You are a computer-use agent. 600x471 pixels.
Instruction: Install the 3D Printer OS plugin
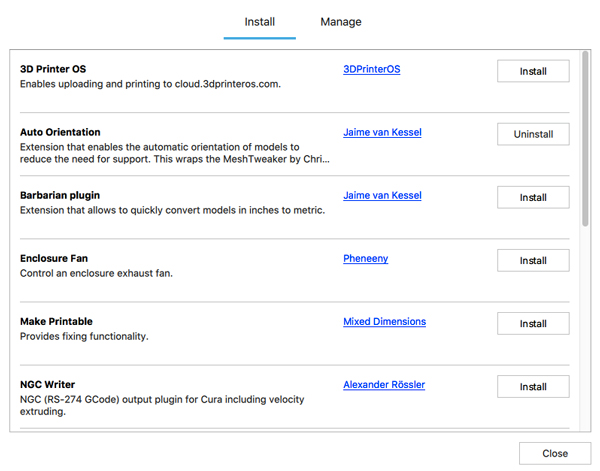[532, 71]
